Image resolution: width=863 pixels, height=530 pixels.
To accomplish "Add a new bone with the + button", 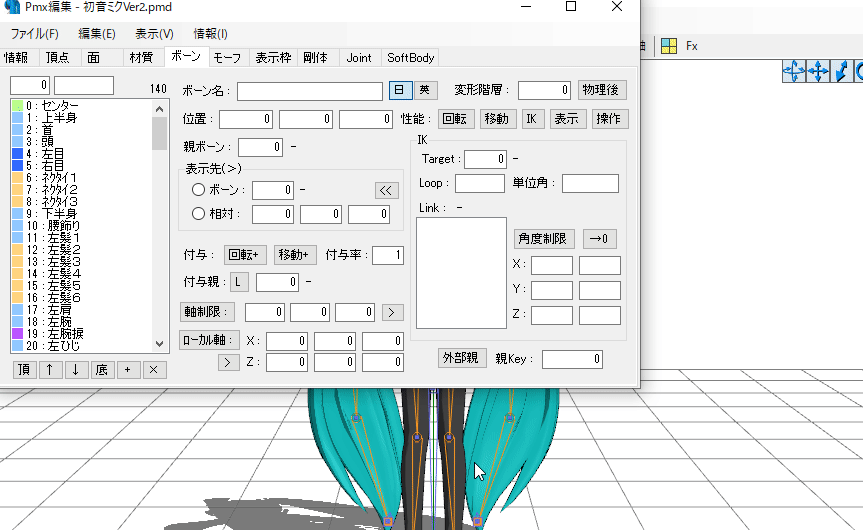I will [127, 370].
